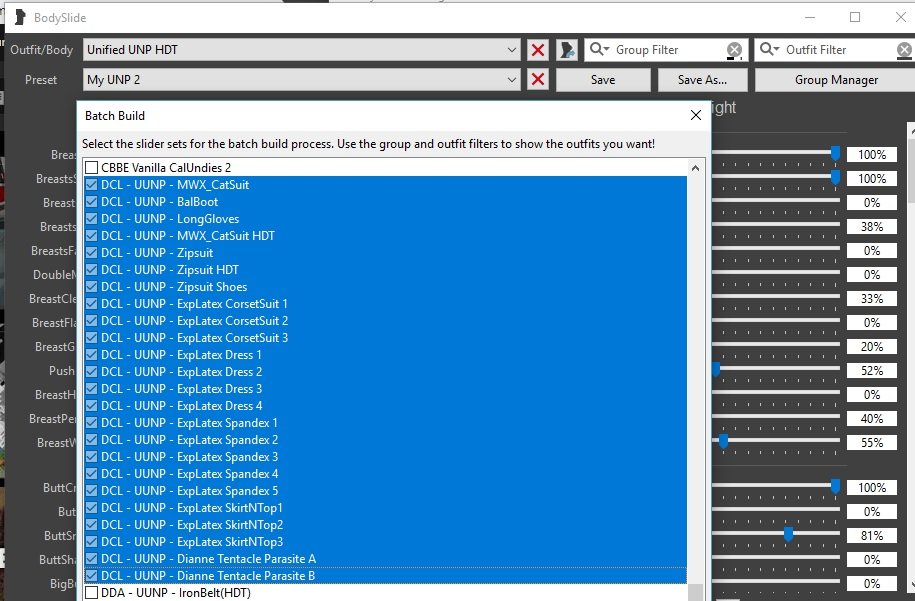Click the 38% value field
The image size is (915, 601).
[x=872, y=227]
